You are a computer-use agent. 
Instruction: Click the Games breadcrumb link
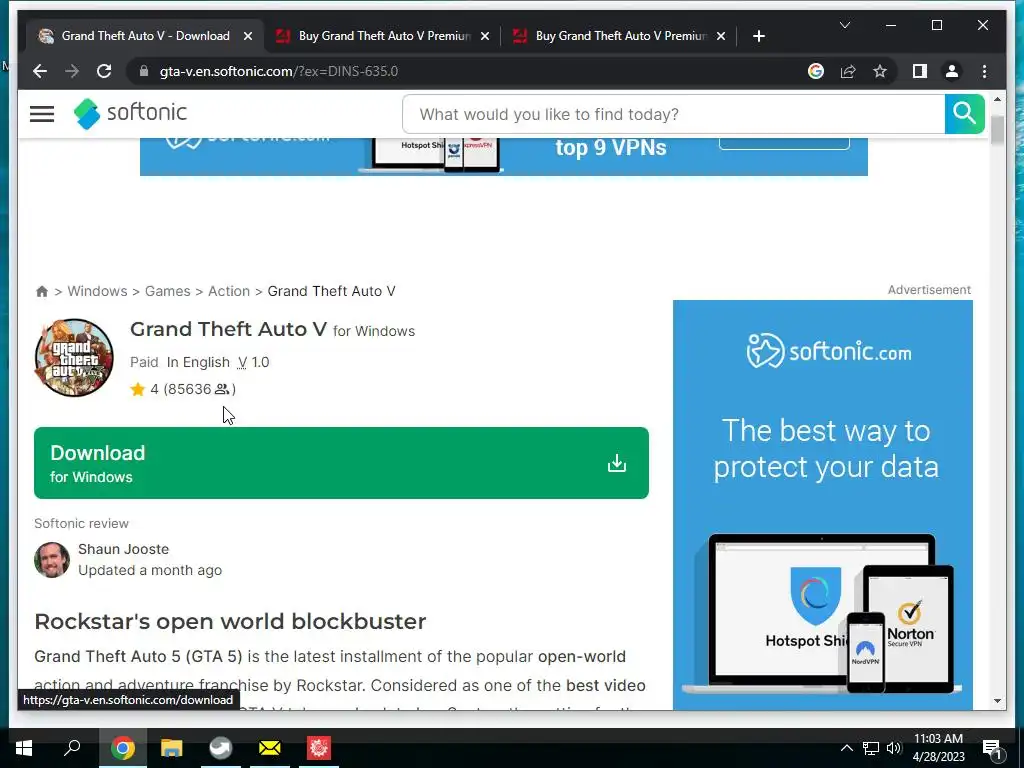168,291
